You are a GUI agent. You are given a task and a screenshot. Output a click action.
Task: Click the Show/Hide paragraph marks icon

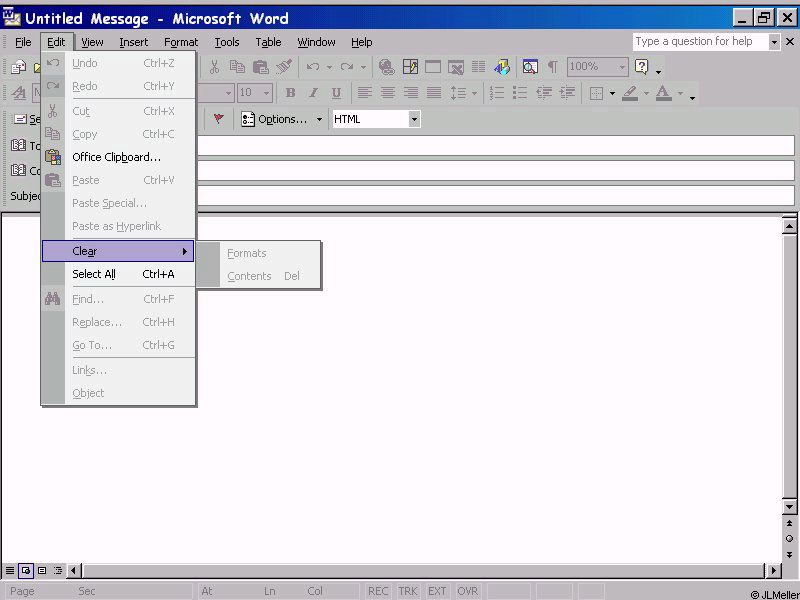pyautogui.click(x=552, y=67)
